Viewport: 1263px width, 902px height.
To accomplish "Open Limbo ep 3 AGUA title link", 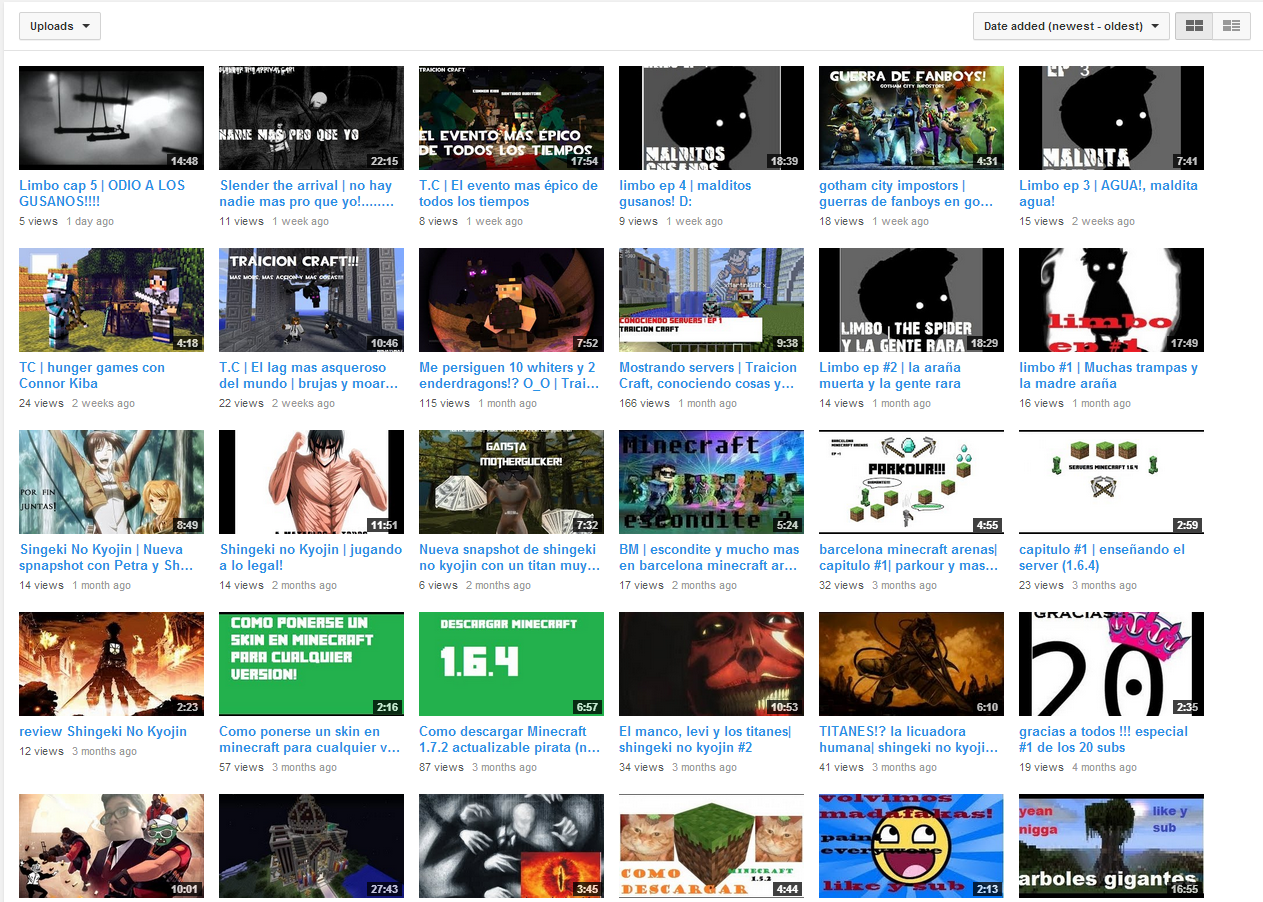I will (x=1108, y=193).
